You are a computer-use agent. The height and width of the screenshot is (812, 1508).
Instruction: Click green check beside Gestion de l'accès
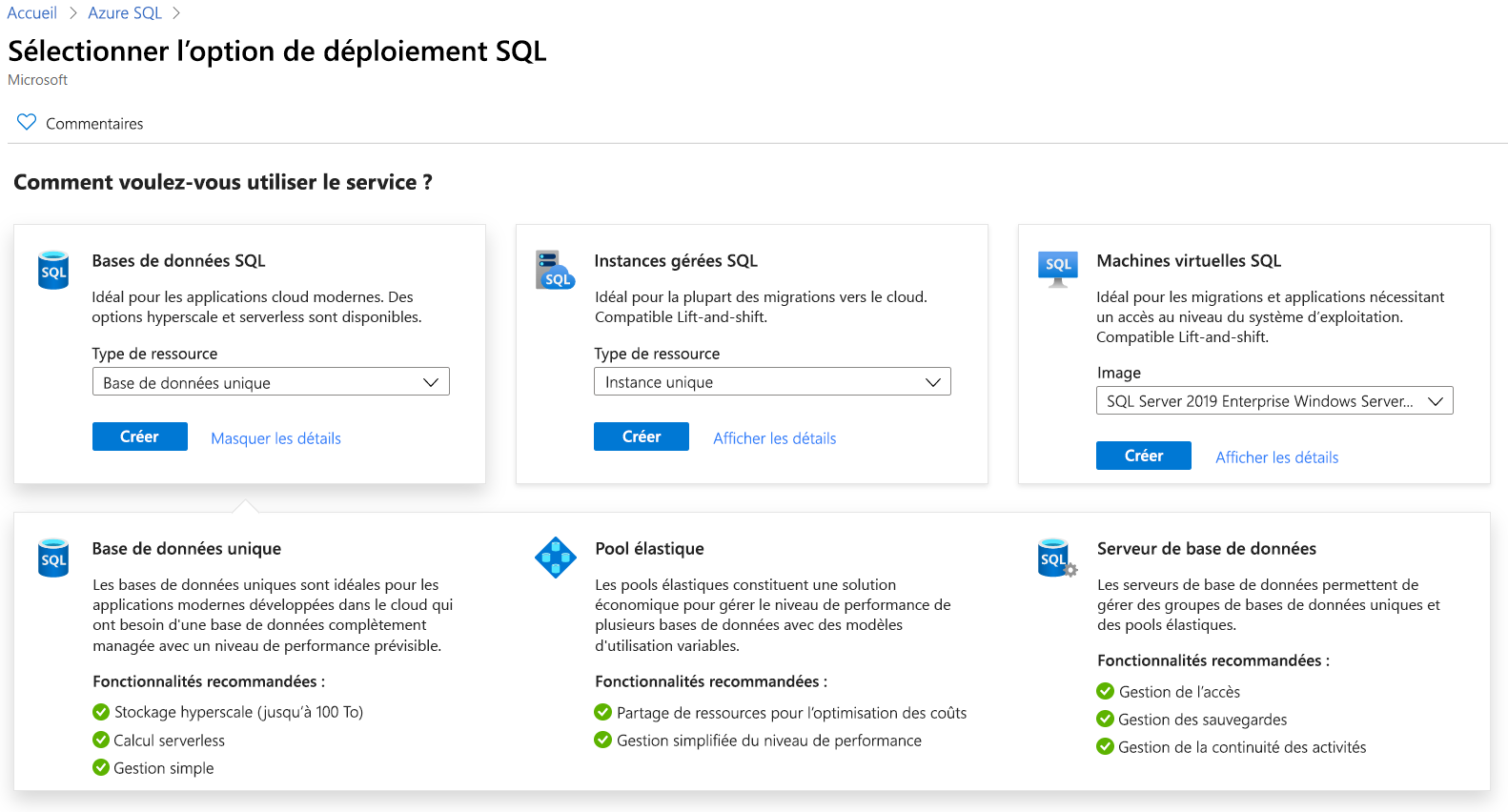(x=1105, y=691)
